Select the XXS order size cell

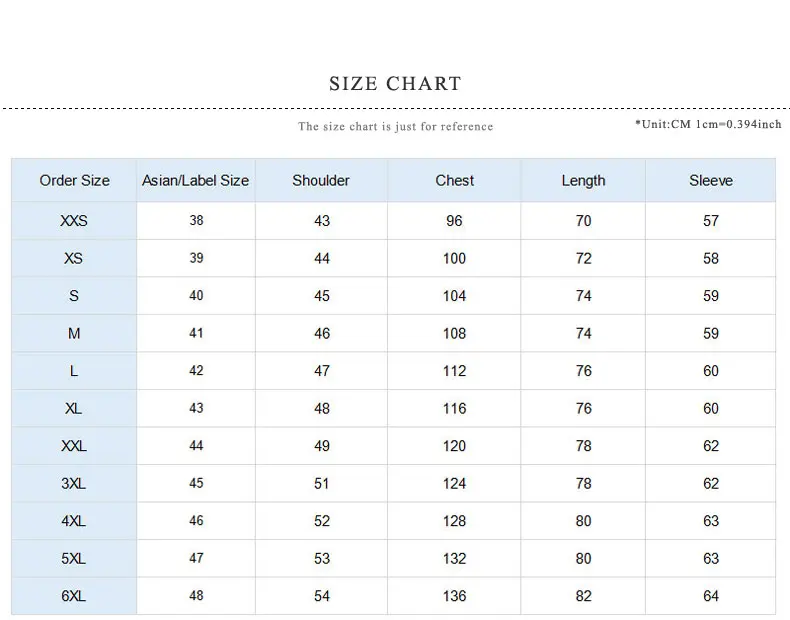[x=74, y=221]
